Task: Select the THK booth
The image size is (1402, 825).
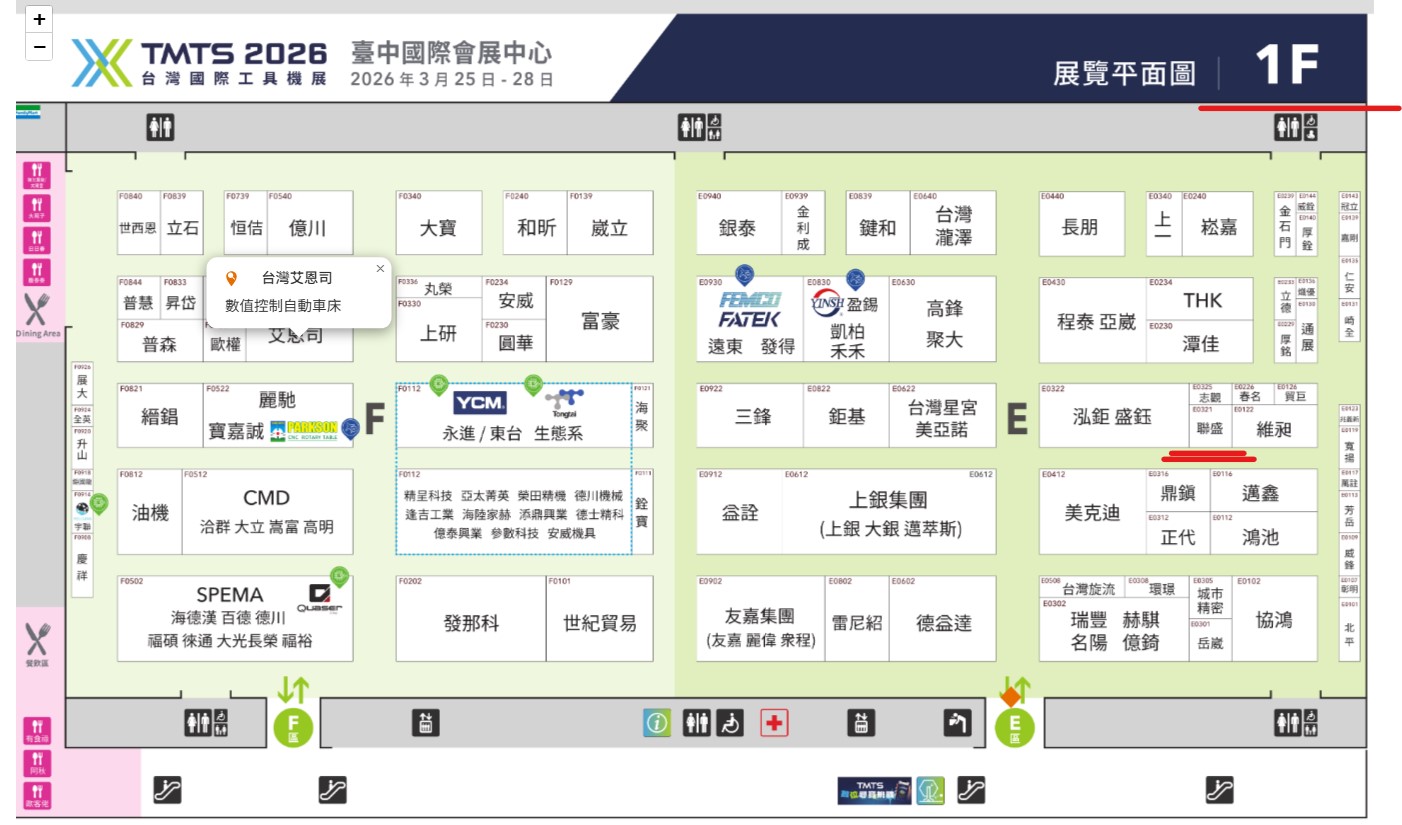Action: 1201,300
